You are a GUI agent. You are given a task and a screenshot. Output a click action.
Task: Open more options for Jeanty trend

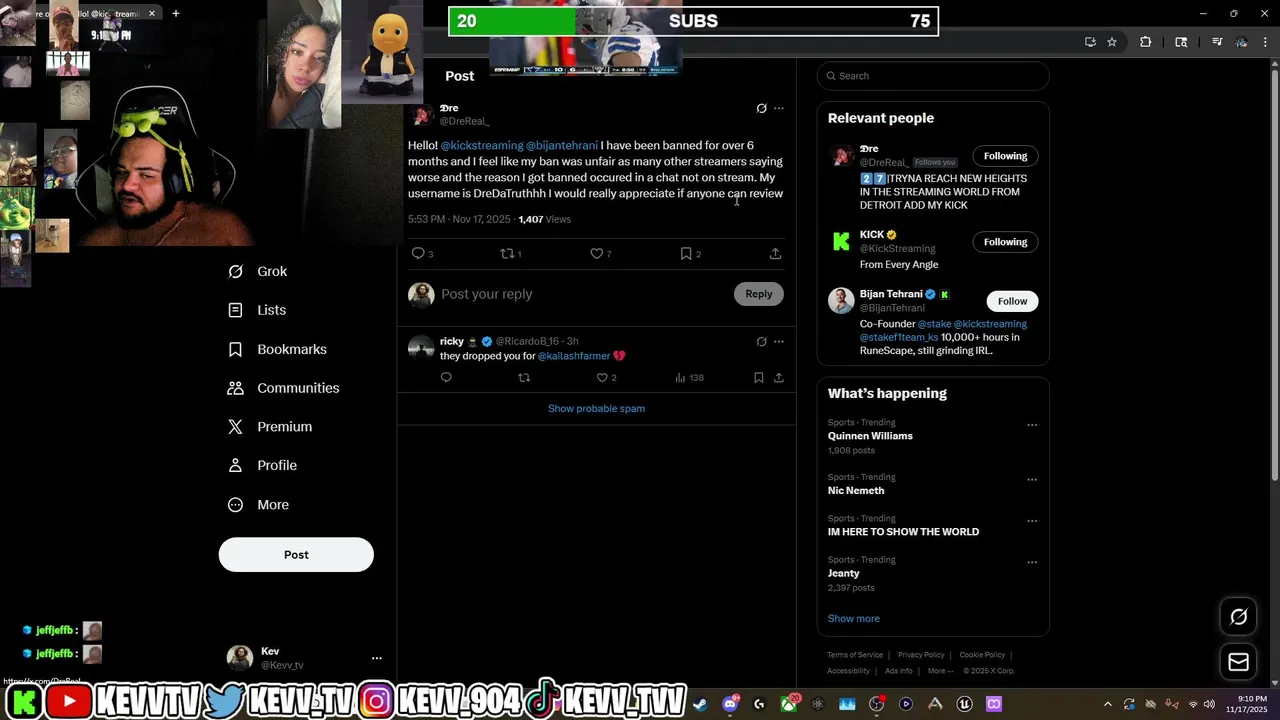[x=1032, y=562]
